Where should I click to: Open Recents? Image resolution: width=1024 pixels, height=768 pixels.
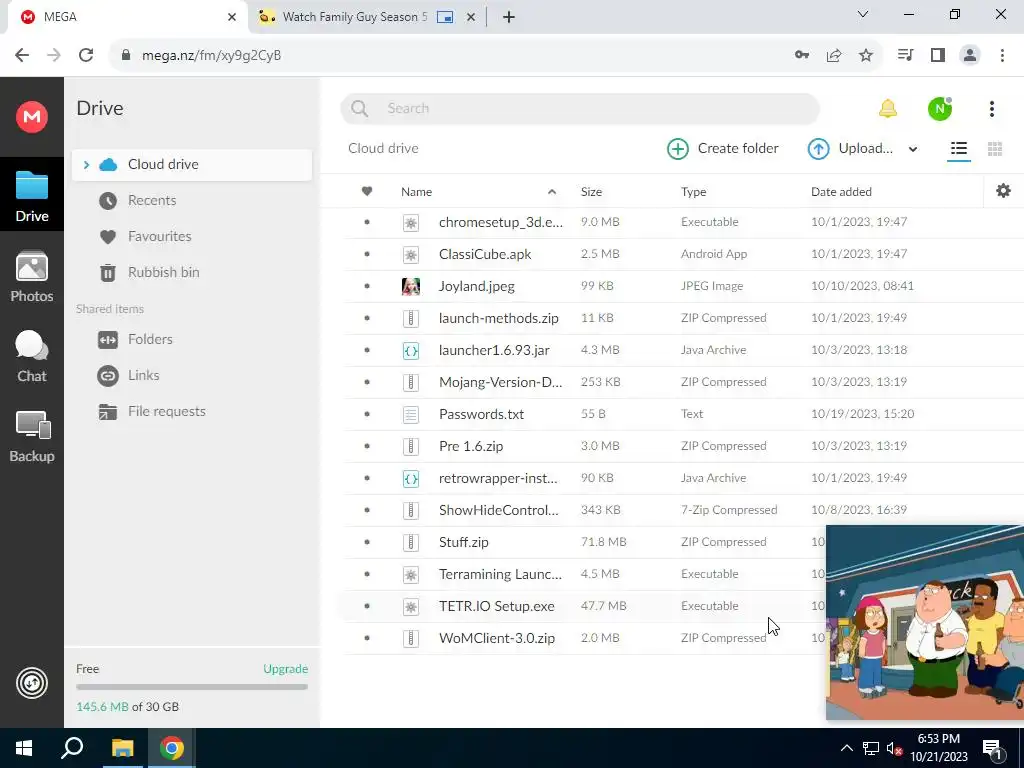(x=152, y=200)
